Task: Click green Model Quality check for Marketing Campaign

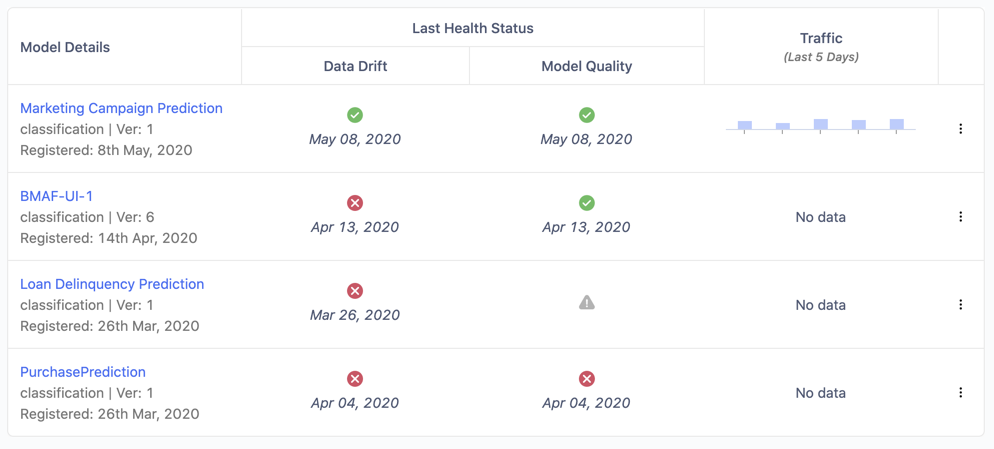Action: [x=587, y=115]
